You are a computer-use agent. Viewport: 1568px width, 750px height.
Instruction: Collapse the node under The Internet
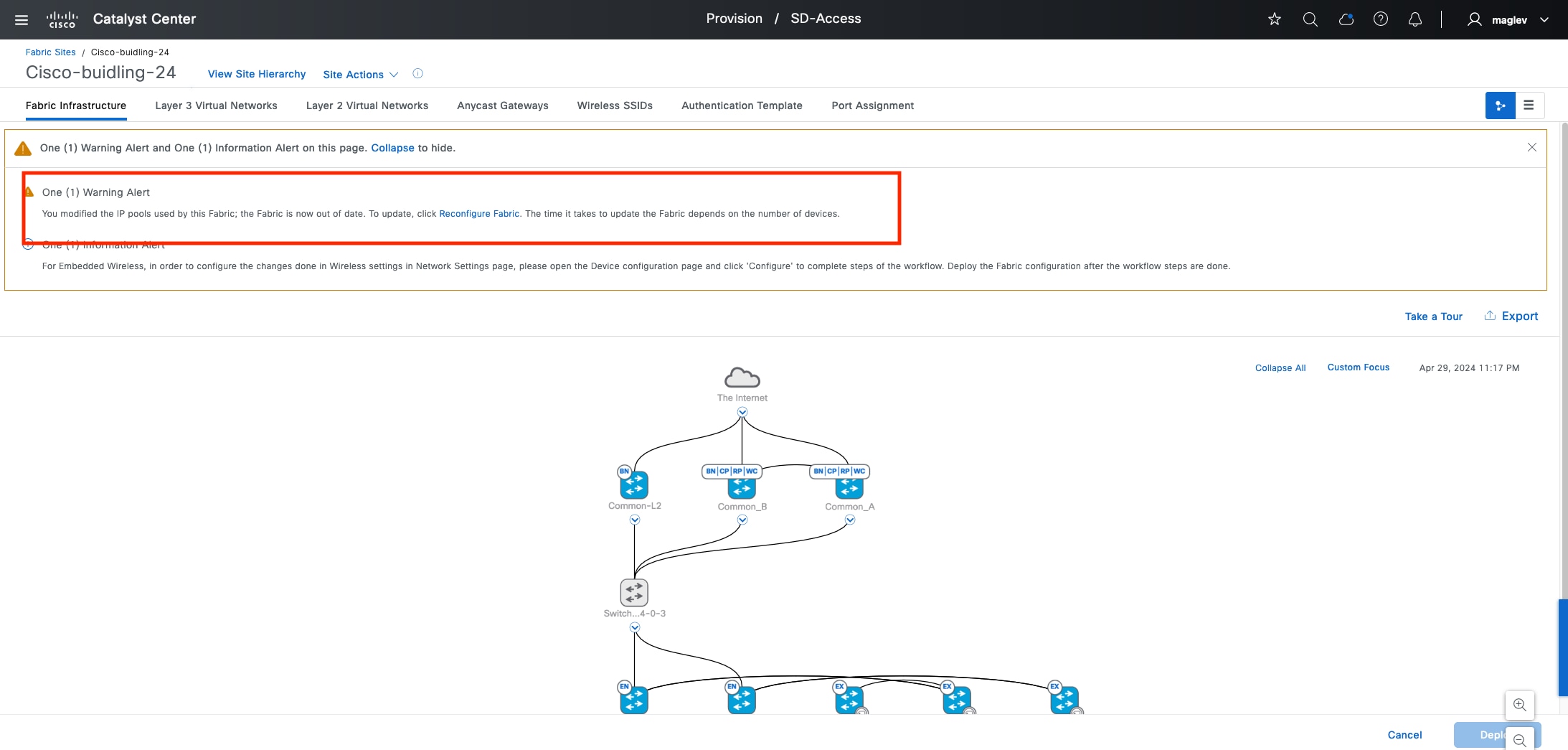(x=742, y=412)
